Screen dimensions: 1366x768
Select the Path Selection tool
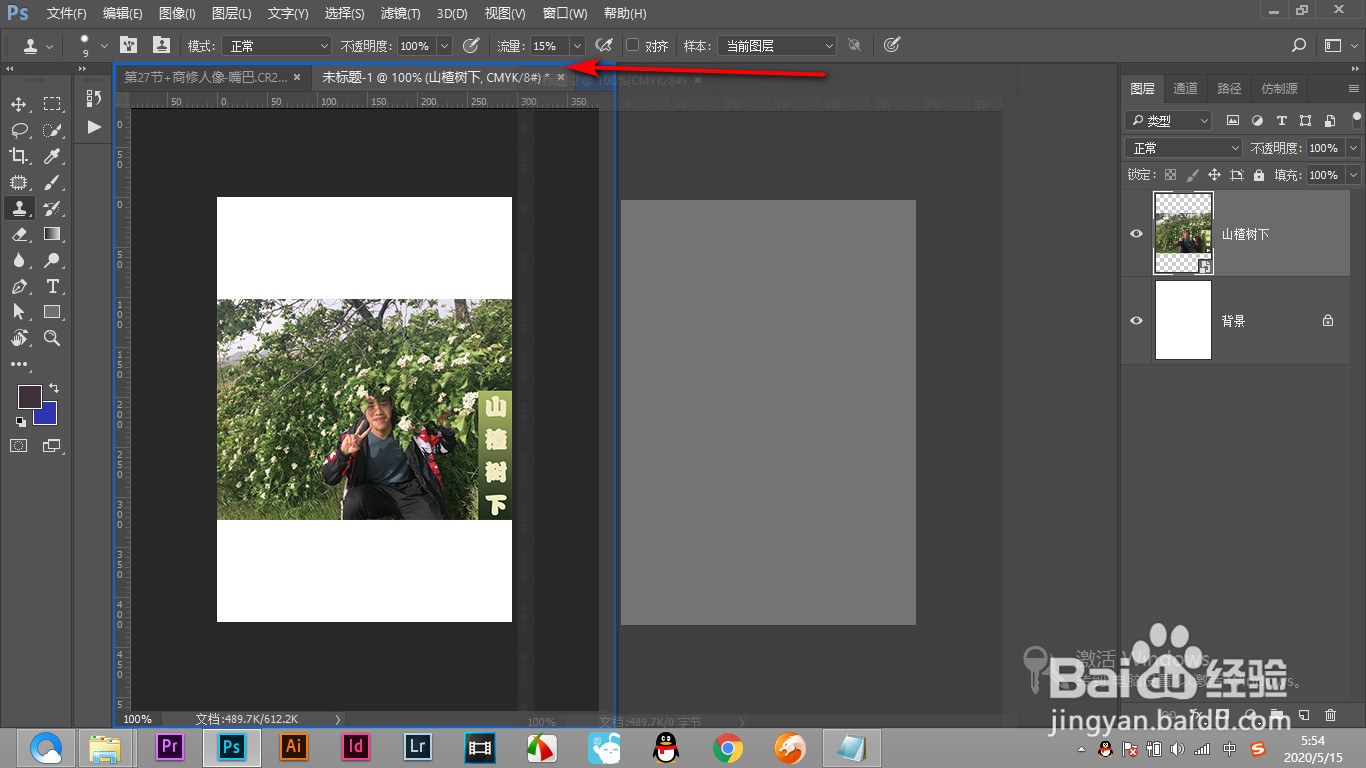click(19, 312)
